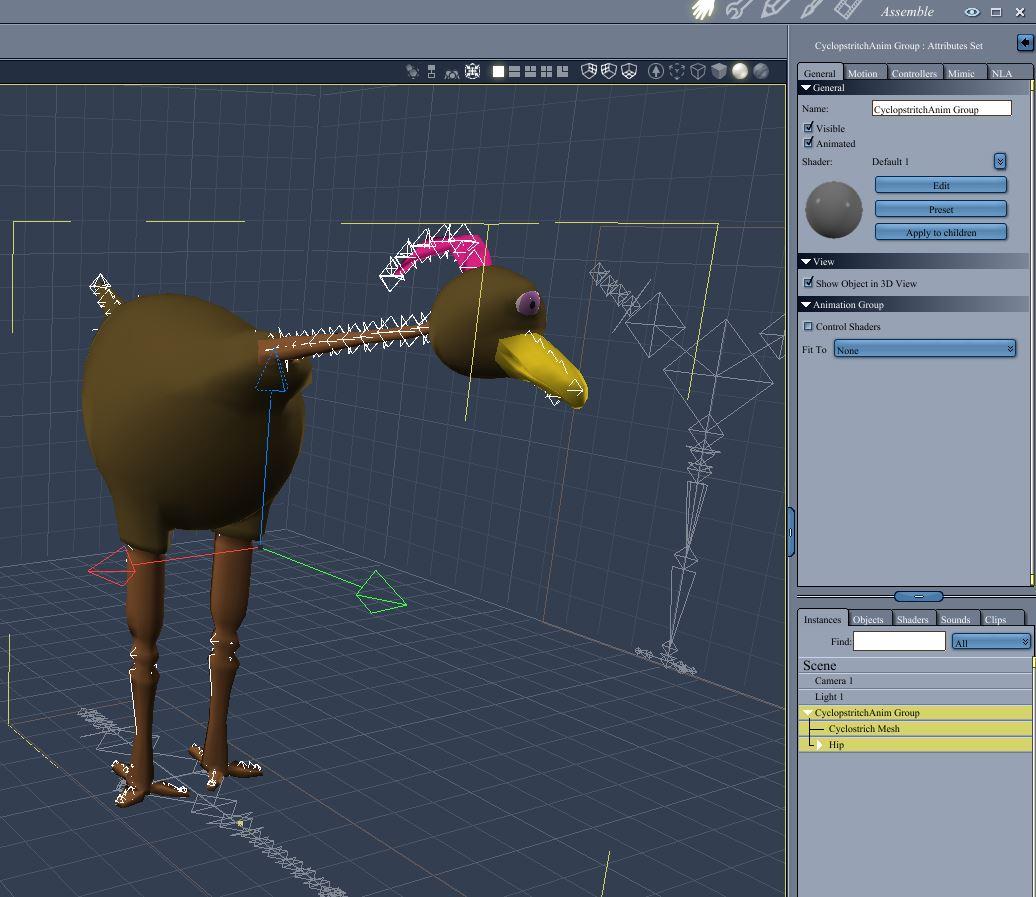Toggle Show Object in 3D View
Image resolution: width=1036 pixels, height=897 pixels.
point(808,283)
